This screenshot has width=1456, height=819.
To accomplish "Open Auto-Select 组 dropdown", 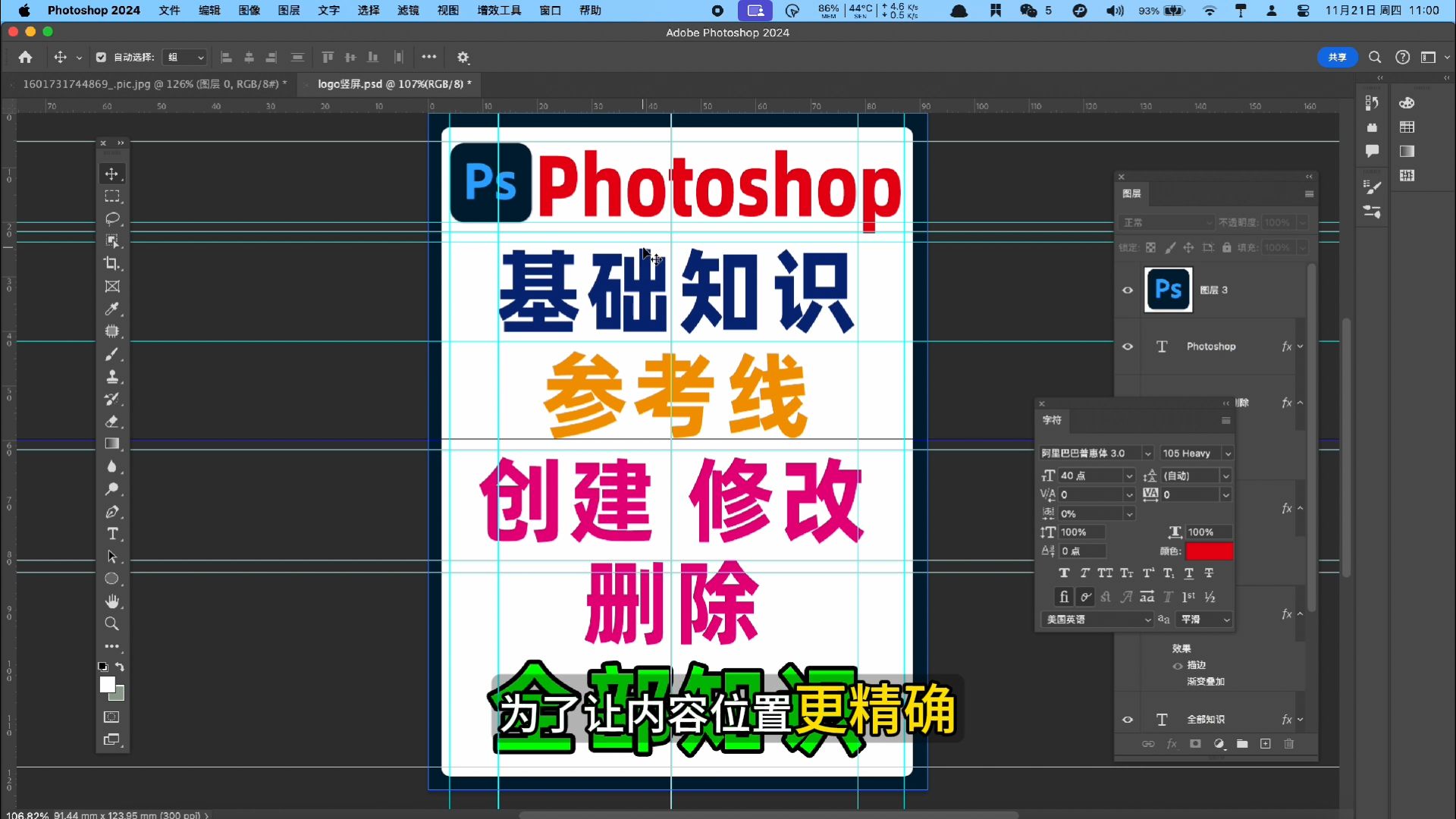I will tap(185, 57).
